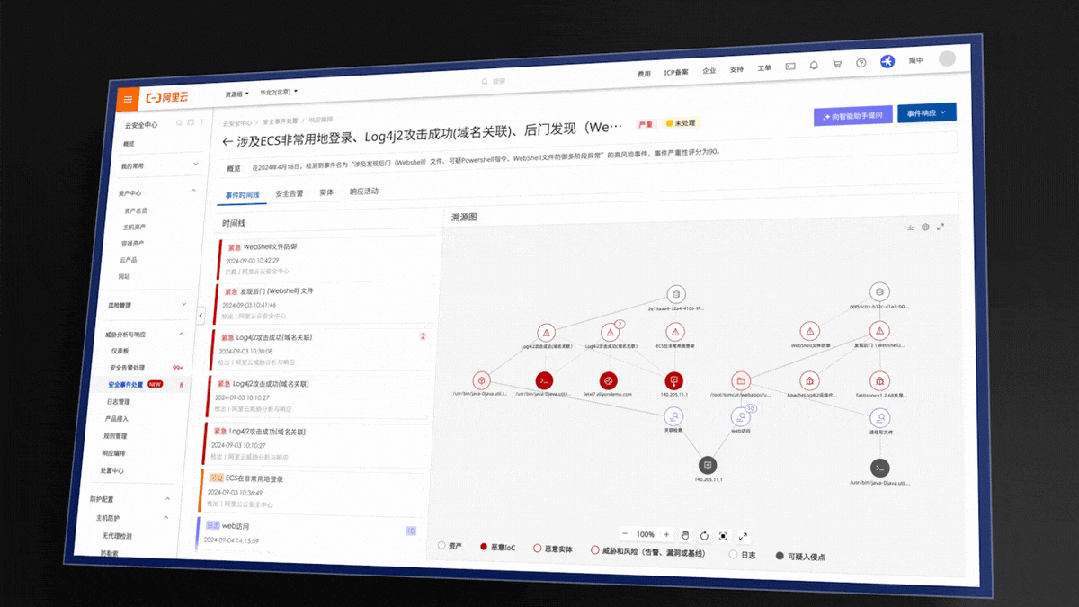Open the 事件响应 dropdown button
The height and width of the screenshot is (607, 1079).
coord(926,113)
